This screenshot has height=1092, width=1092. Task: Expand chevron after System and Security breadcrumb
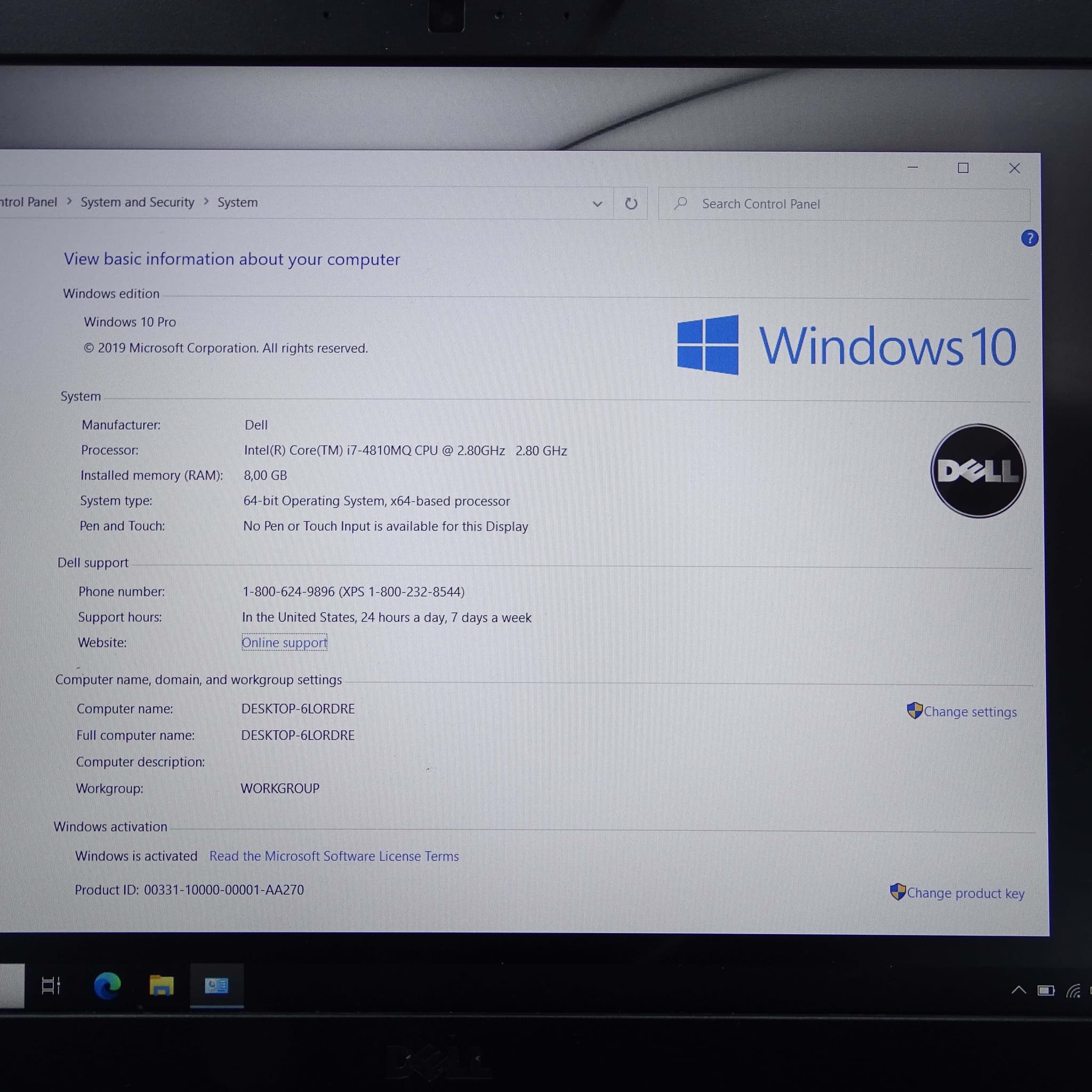coord(206,201)
